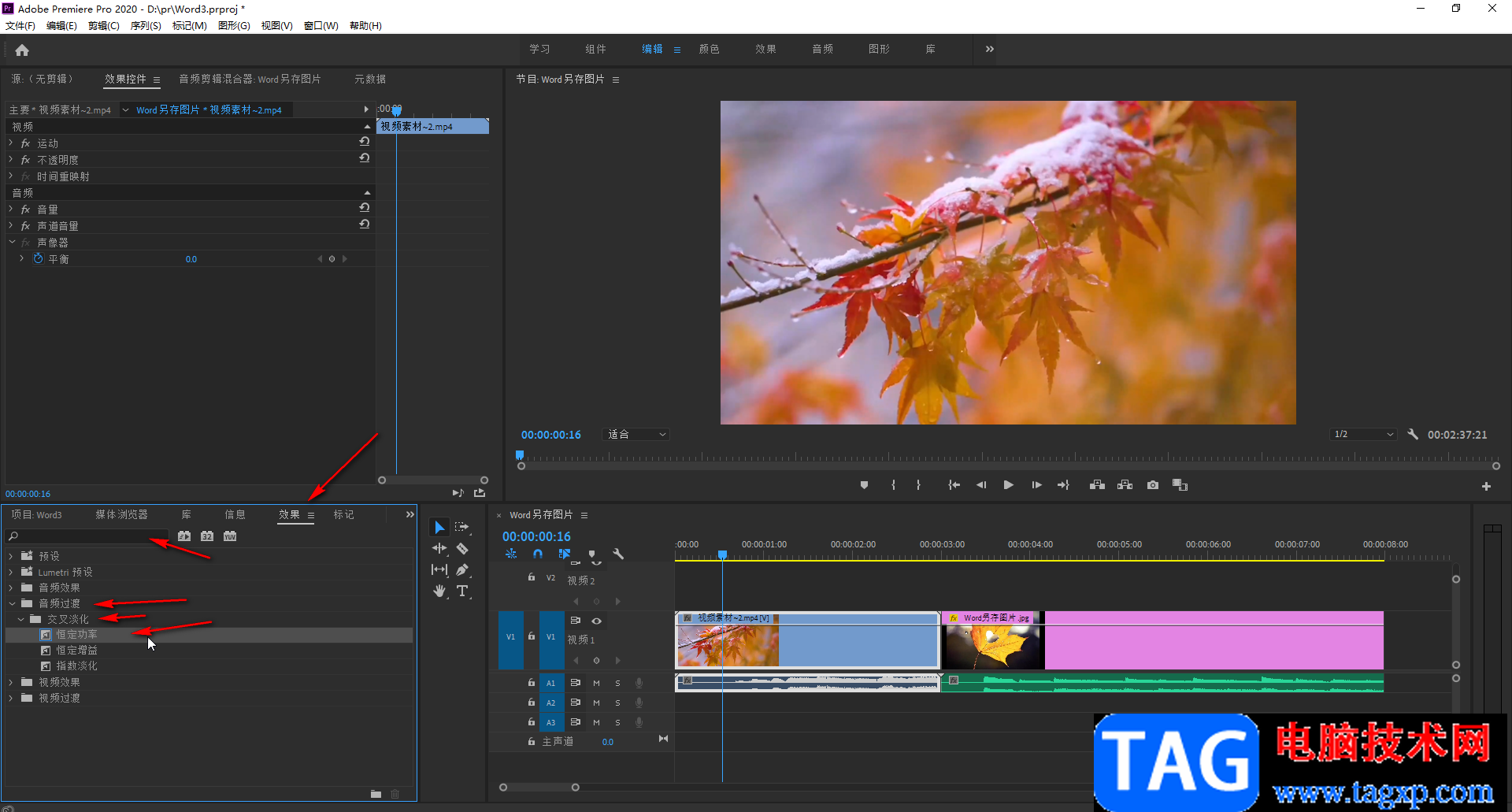This screenshot has width=1512, height=812.
Task: Select the Razor tool
Action: (x=462, y=548)
